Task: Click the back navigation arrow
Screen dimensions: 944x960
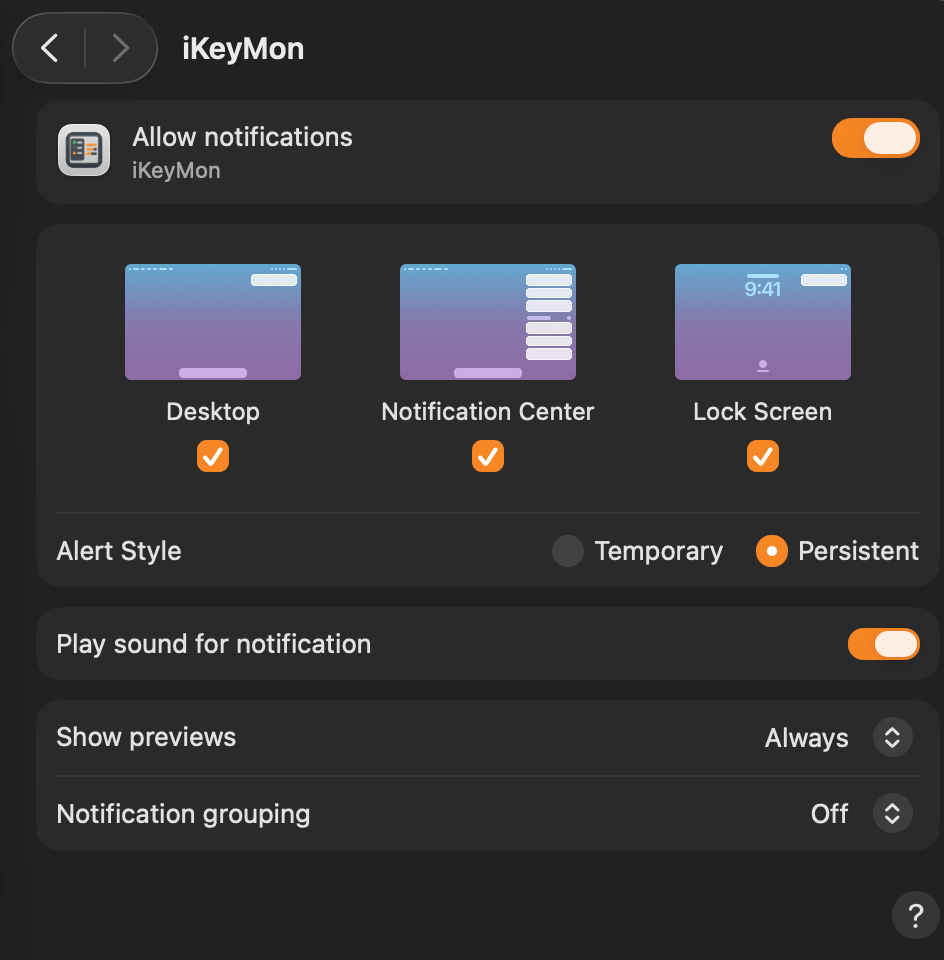Action: pos(50,48)
